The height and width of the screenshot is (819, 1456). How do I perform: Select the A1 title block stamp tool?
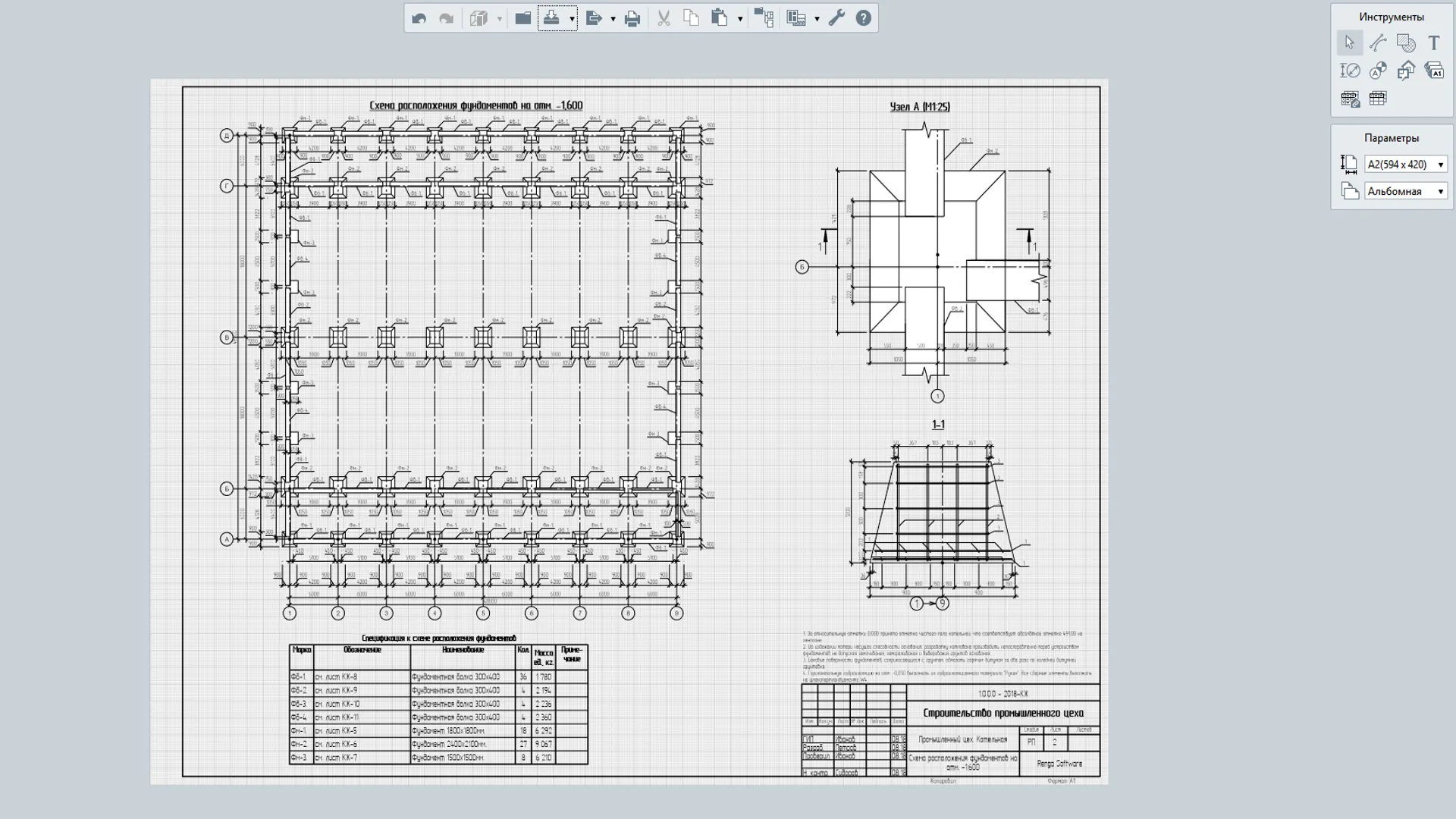click(1433, 71)
